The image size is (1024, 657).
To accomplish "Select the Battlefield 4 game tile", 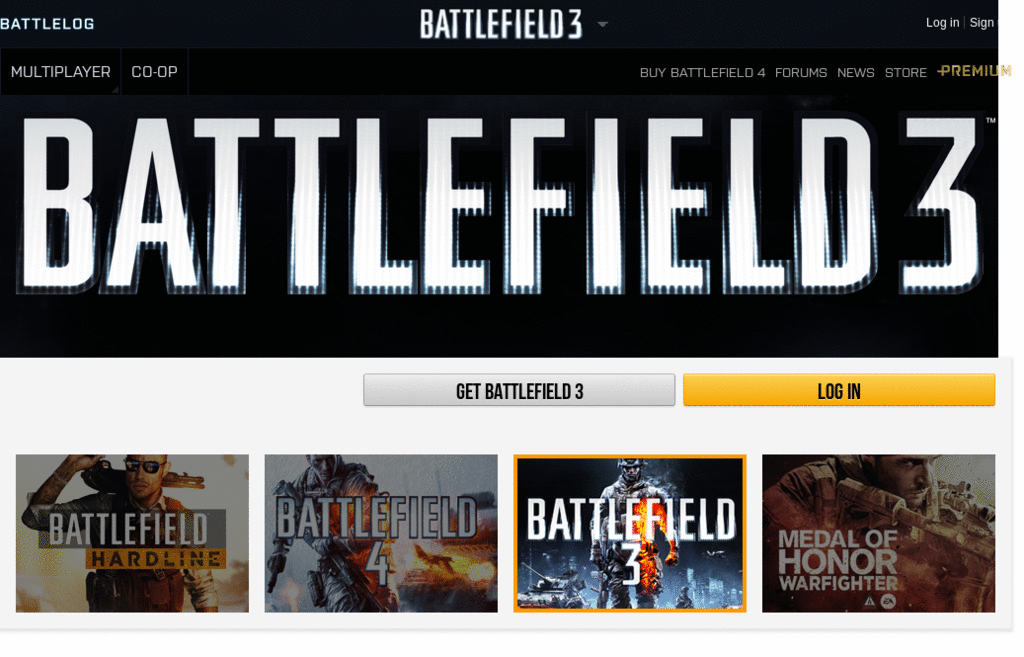I will [x=381, y=534].
